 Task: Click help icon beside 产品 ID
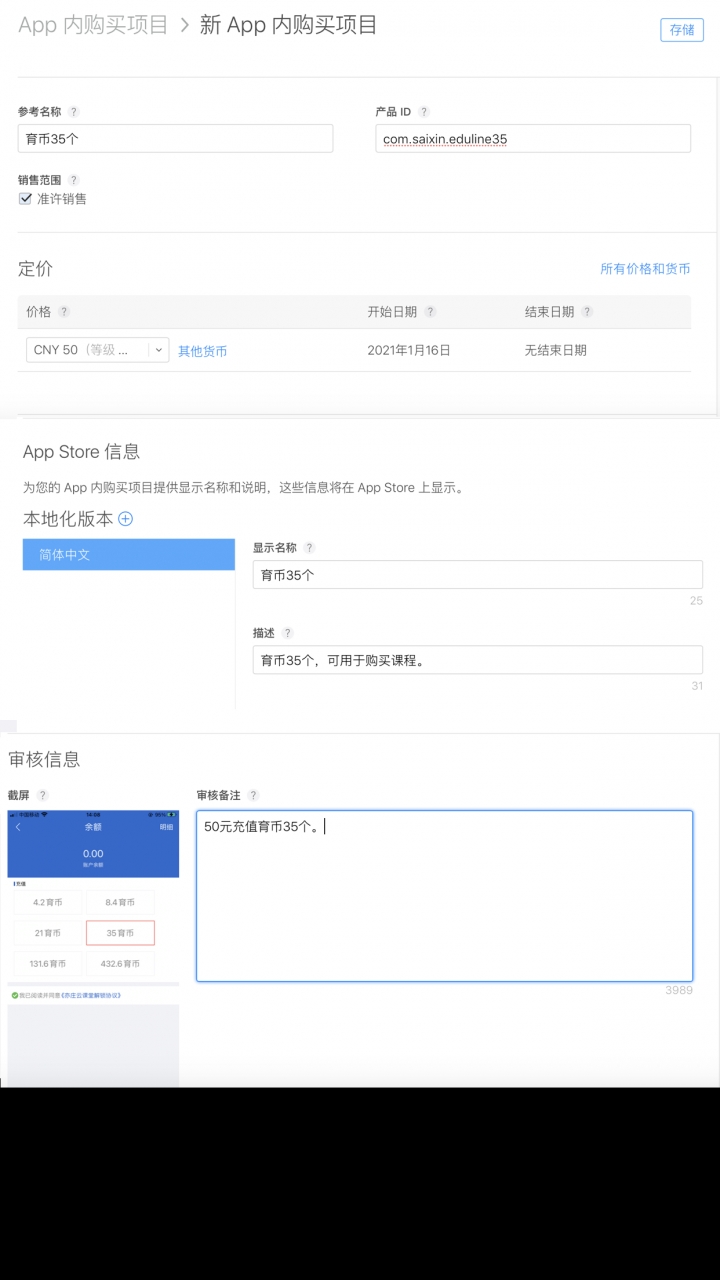point(424,112)
